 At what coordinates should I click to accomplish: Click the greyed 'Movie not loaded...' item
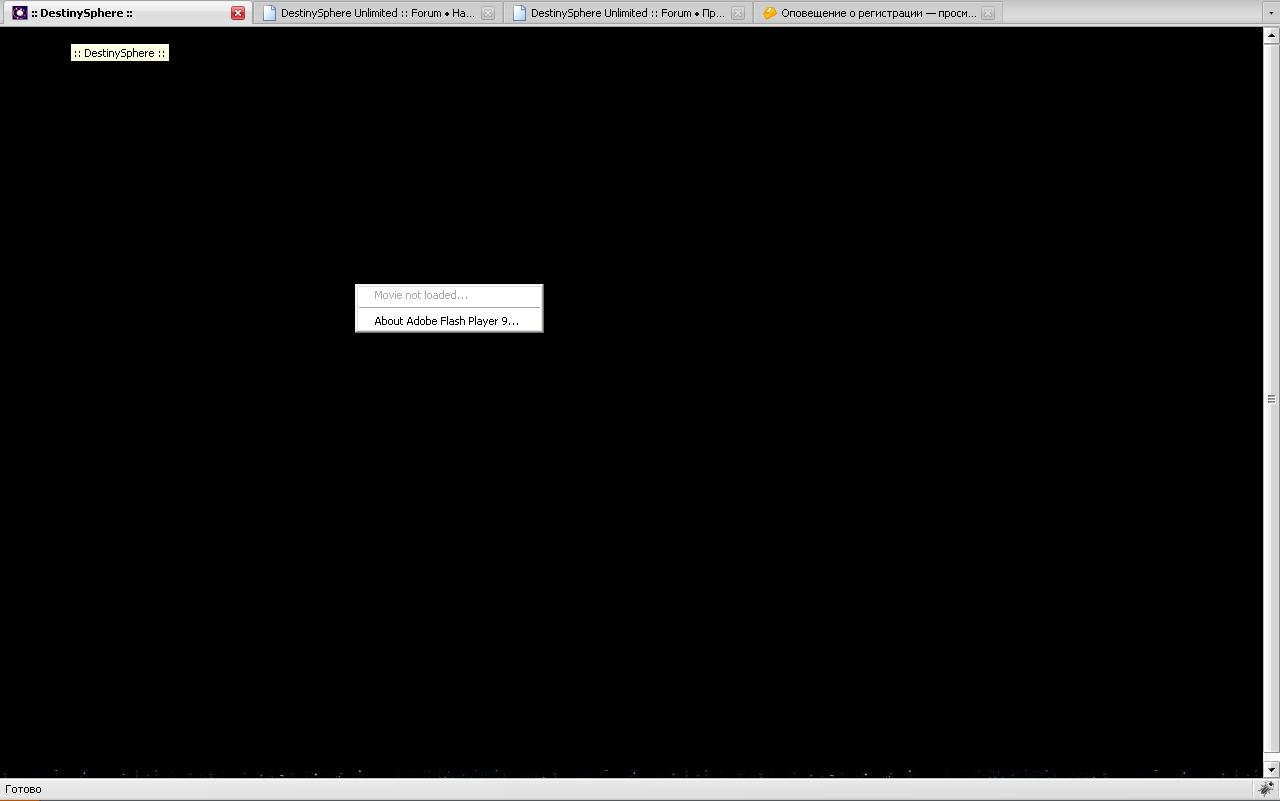[421, 295]
